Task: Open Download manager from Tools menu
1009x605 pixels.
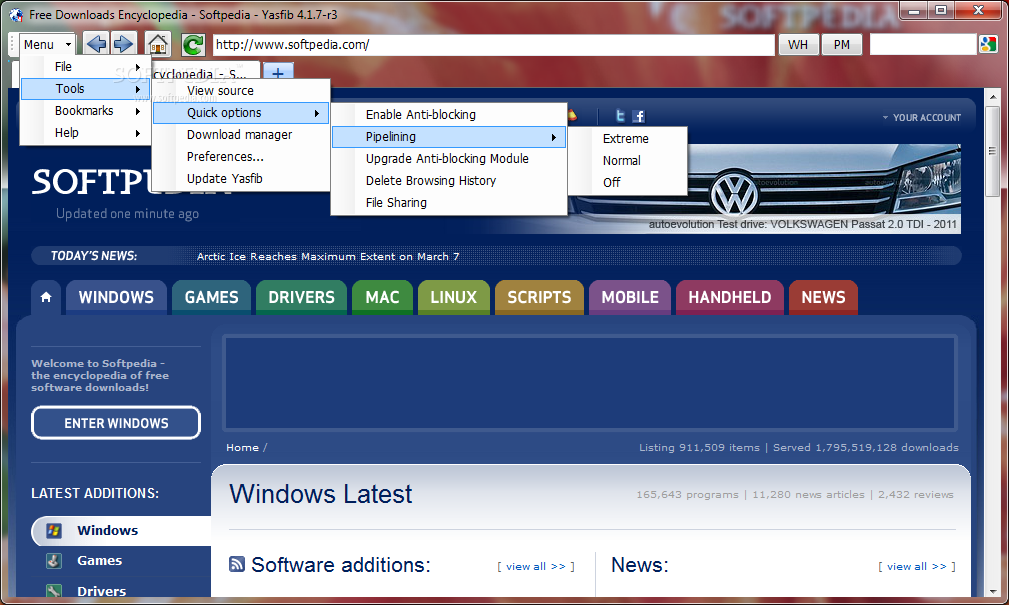Action: pyautogui.click(x=241, y=135)
